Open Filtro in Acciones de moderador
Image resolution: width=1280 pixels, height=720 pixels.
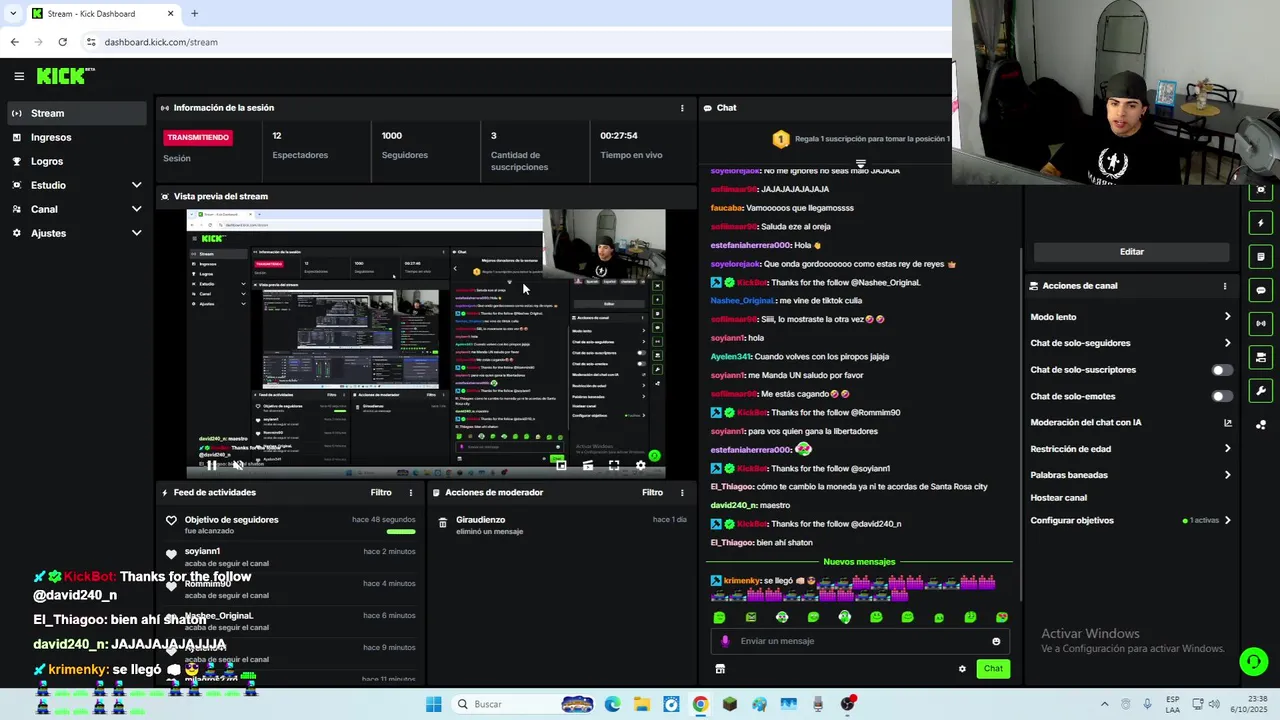(x=652, y=493)
